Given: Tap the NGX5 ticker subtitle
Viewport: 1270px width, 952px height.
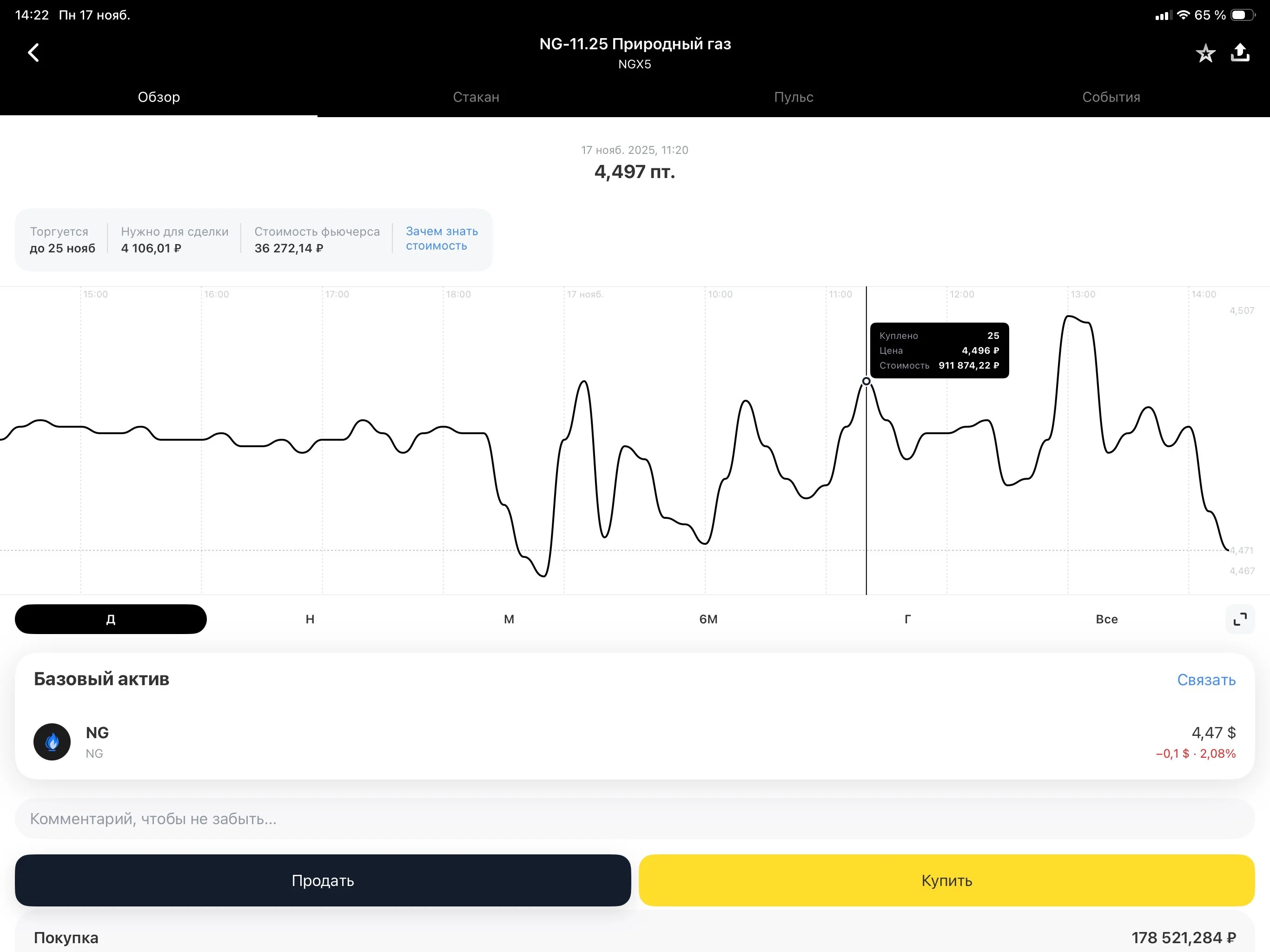Looking at the screenshot, I should pyautogui.click(x=635, y=64).
